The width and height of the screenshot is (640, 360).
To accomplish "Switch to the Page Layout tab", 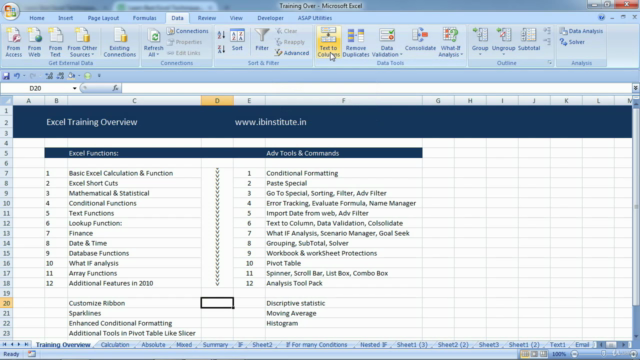I will click(x=103, y=18).
